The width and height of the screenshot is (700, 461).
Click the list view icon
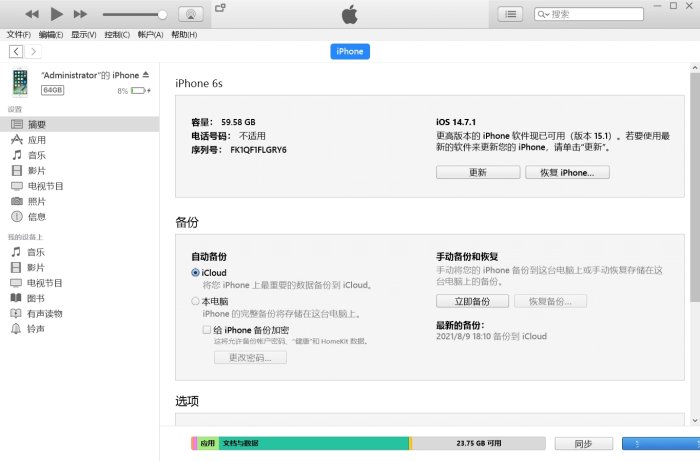coord(511,14)
